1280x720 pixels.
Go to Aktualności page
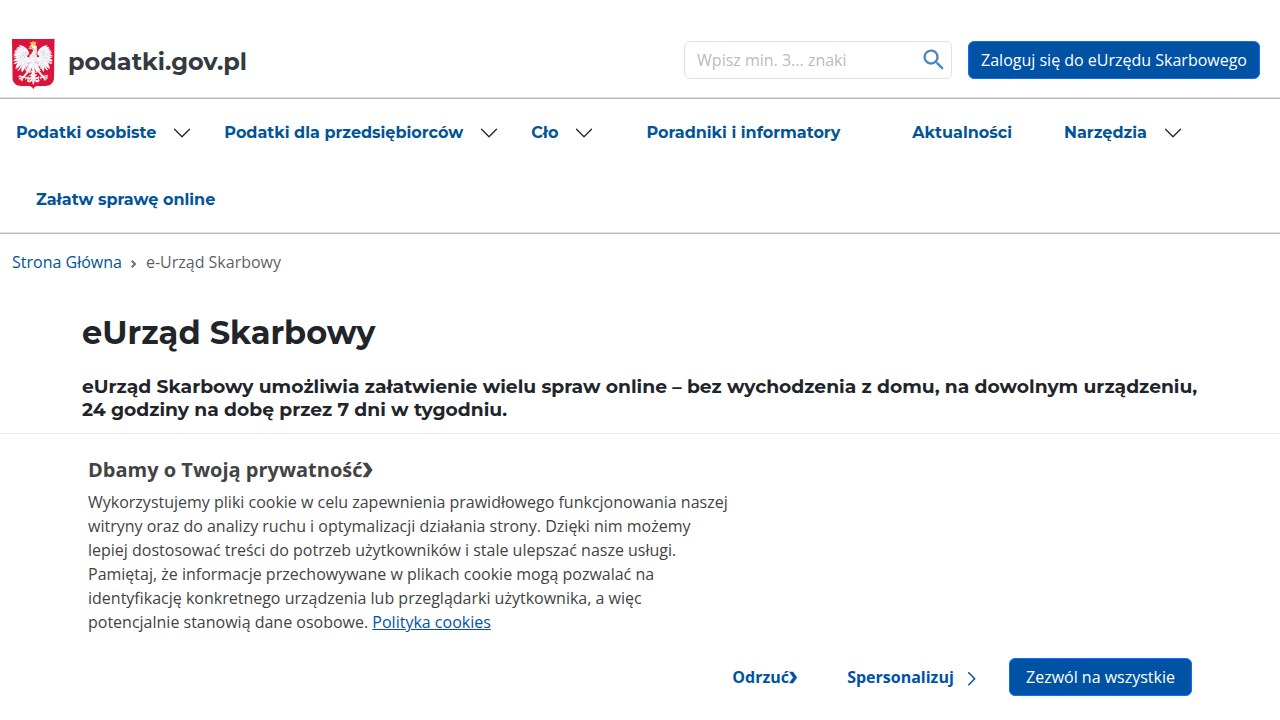point(962,132)
